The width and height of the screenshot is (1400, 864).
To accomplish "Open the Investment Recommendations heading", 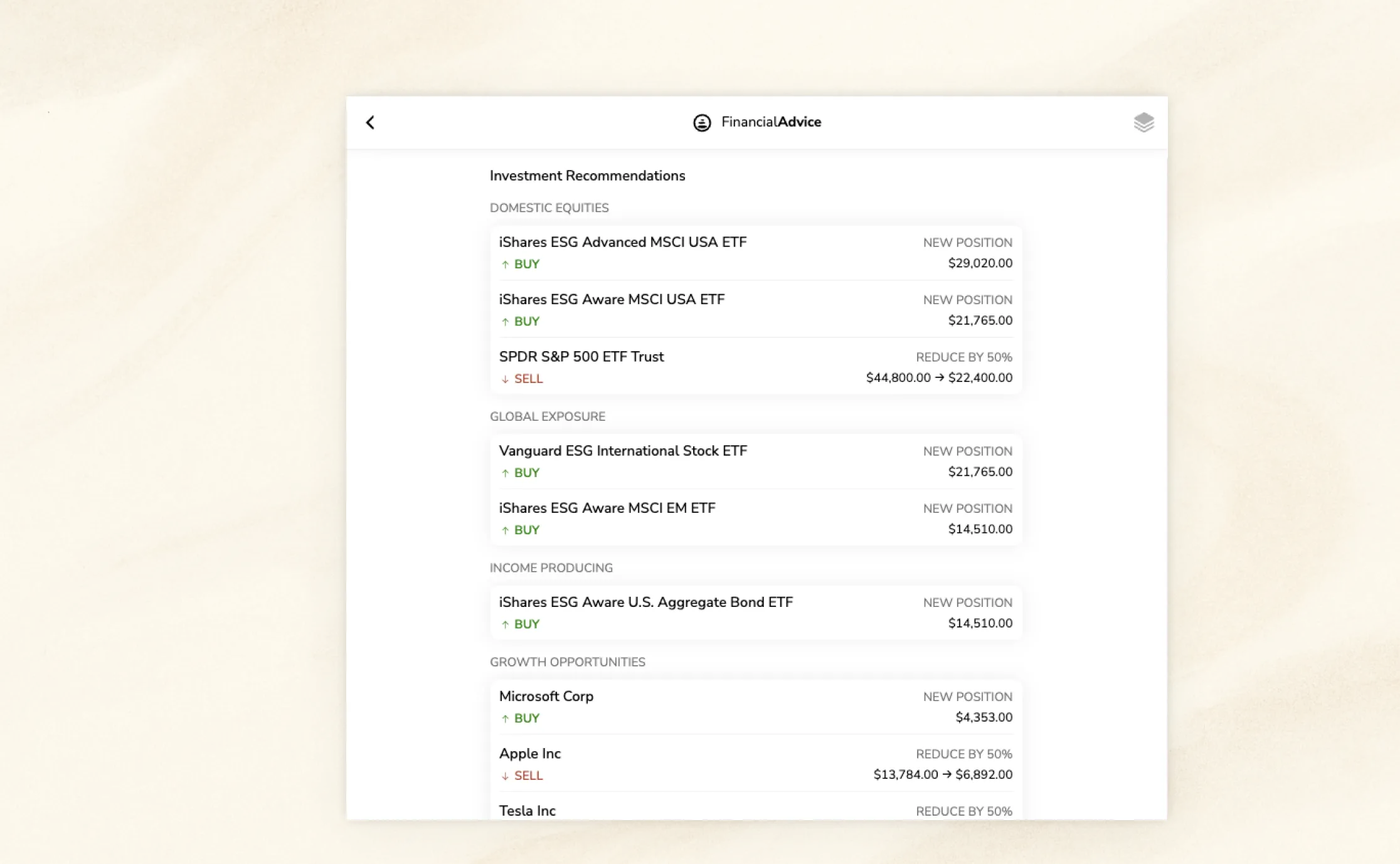I will (x=588, y=176).
